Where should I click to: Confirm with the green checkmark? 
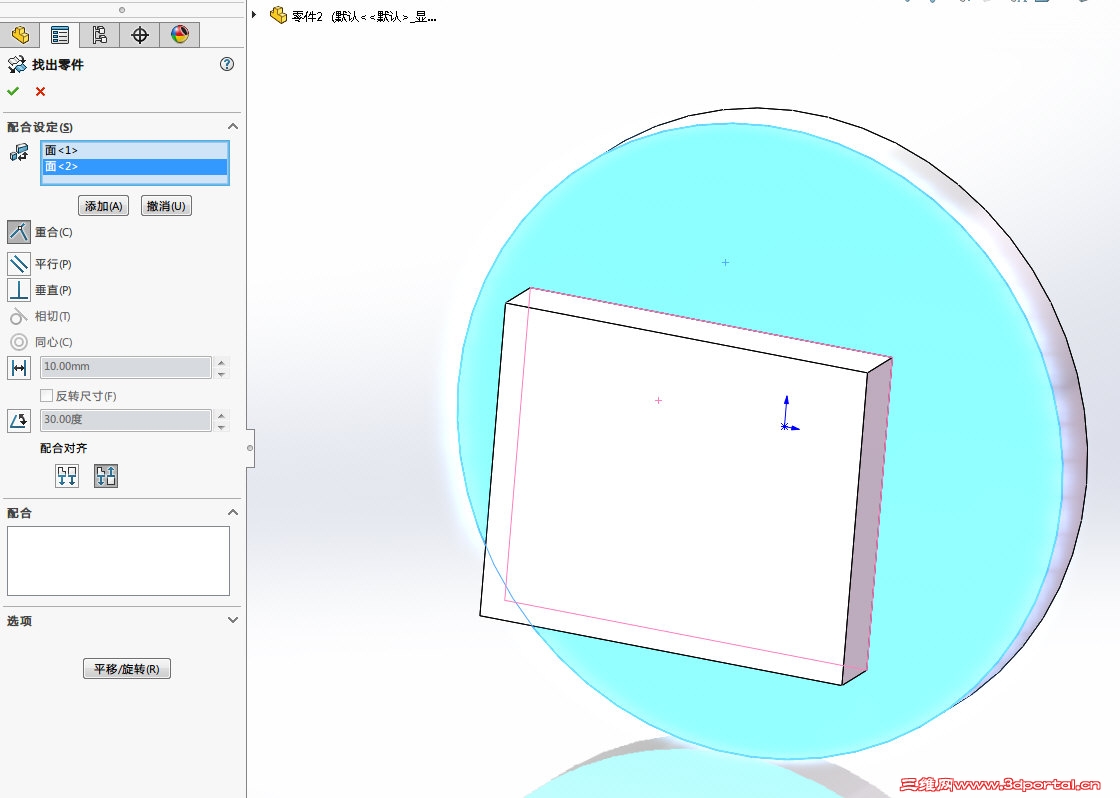tap(13, 91)
